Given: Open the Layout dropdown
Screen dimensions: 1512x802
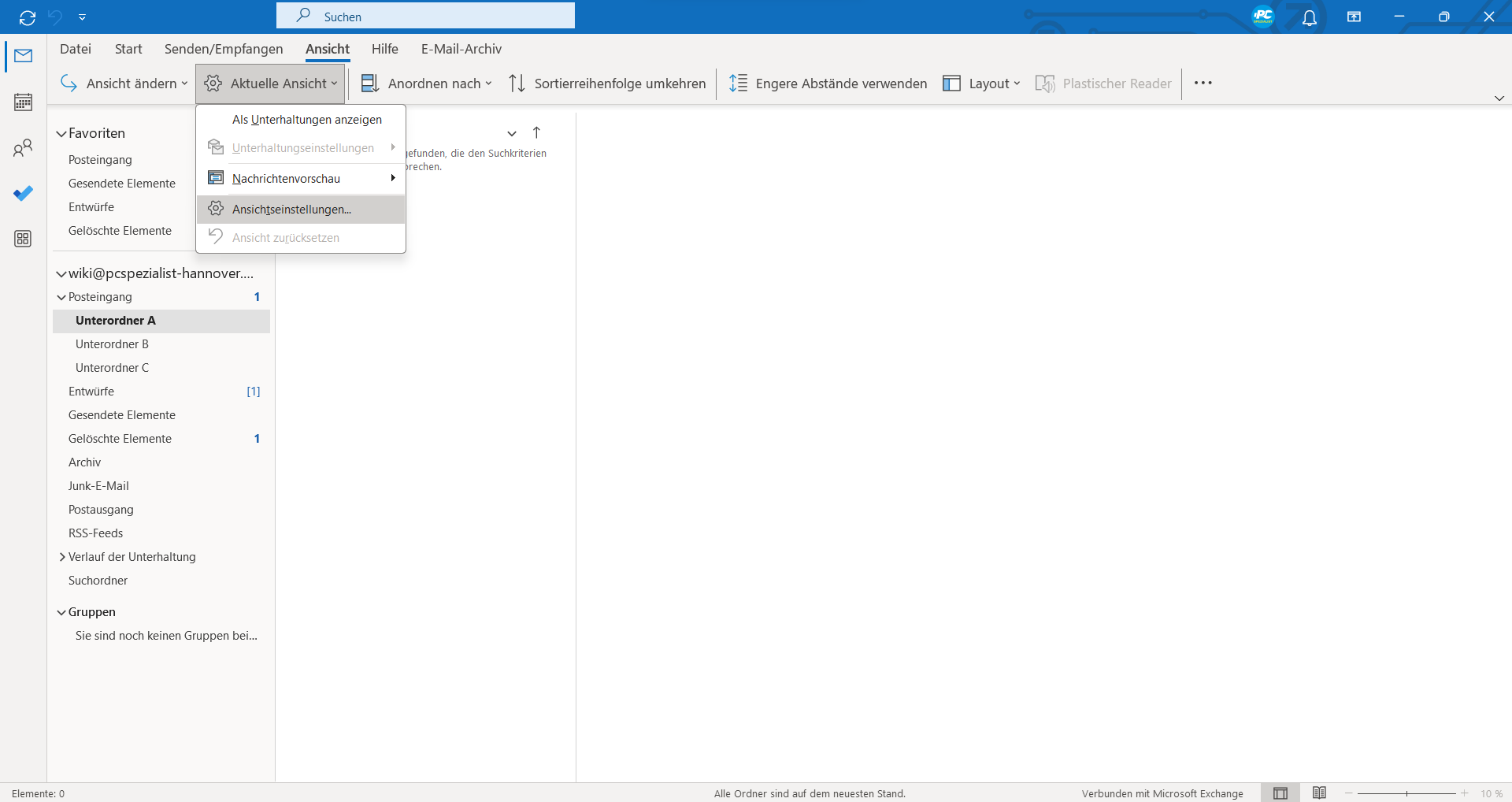Looking at the screenshot, I should tap(981, 84).
